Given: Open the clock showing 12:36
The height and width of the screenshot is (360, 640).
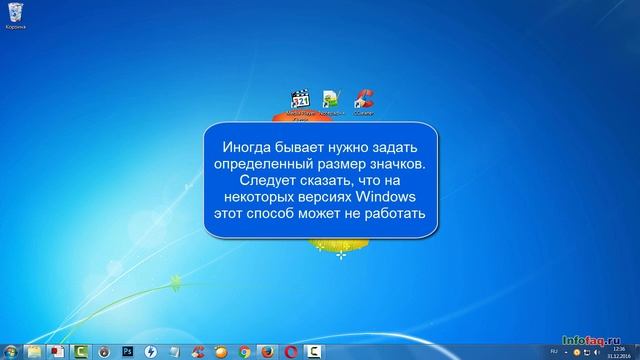Looking at the screenshot, I should tap(619, 352).
